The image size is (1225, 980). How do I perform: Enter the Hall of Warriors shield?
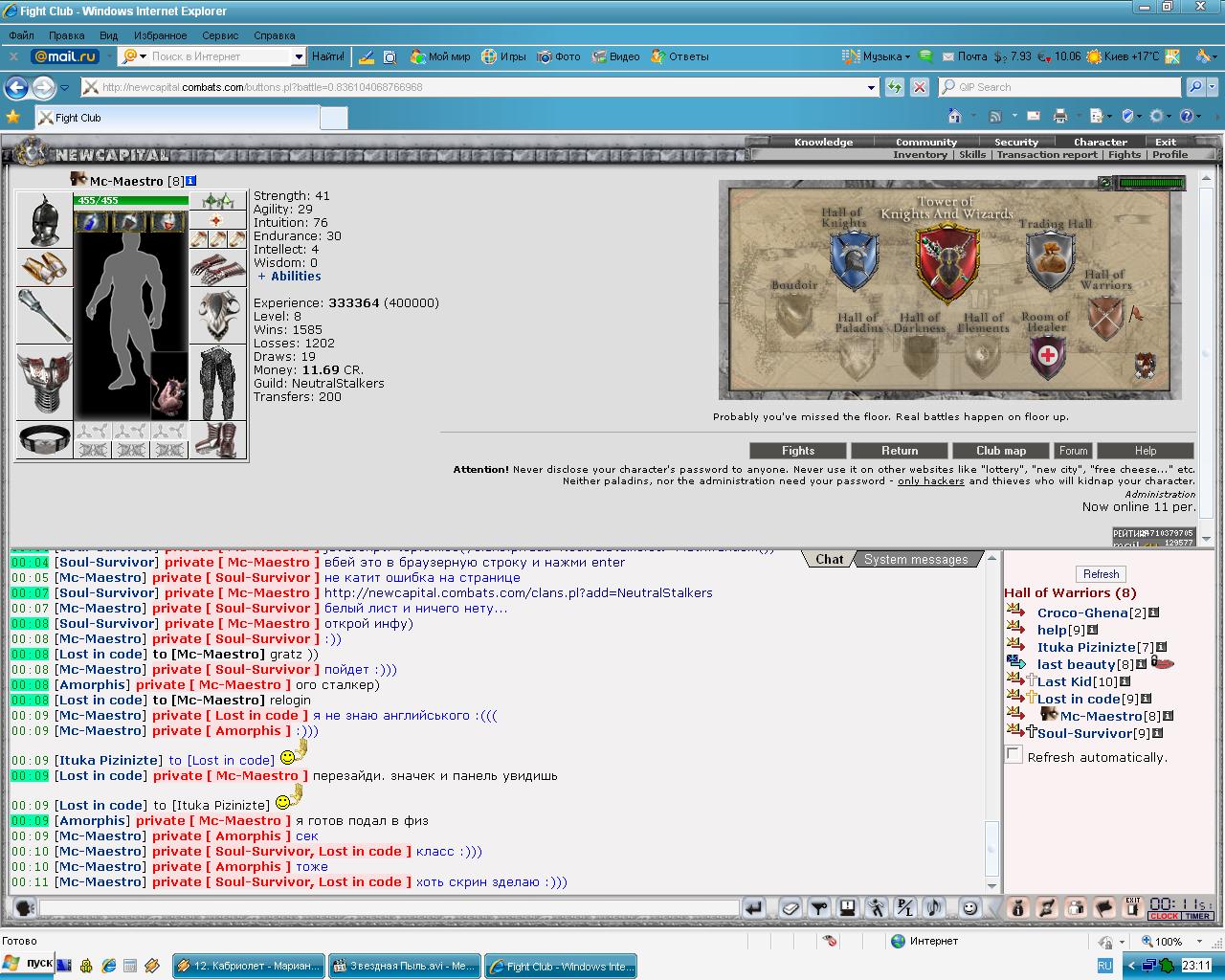point(1105,317)
